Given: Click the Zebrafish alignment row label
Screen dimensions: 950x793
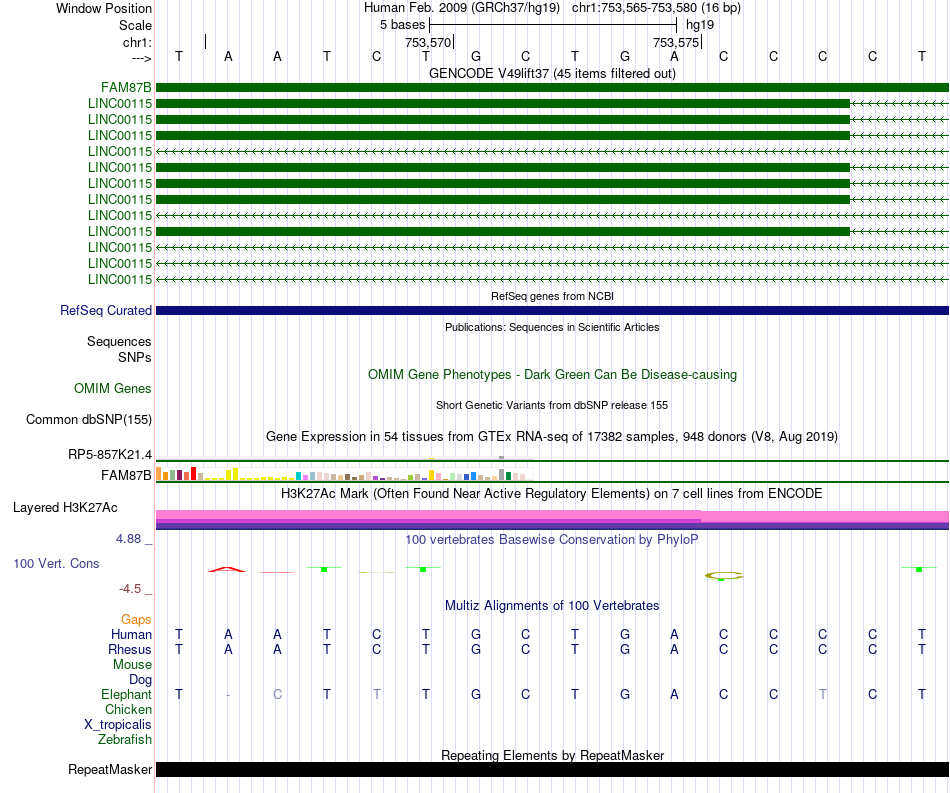Looking at the screenshot, I should [x=125, y=739].
